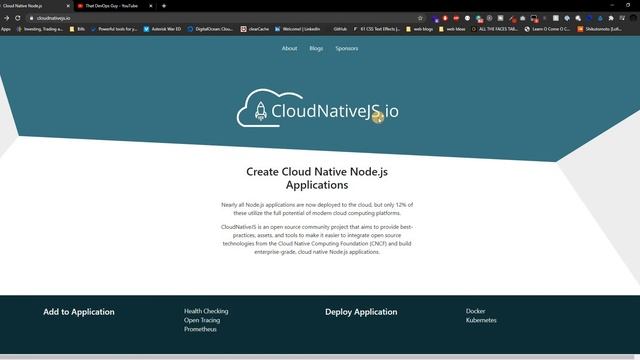Open the DigitalOcean Cloud bookmark
This screenshot has height=360, width=640.
(x=210, y=29)
